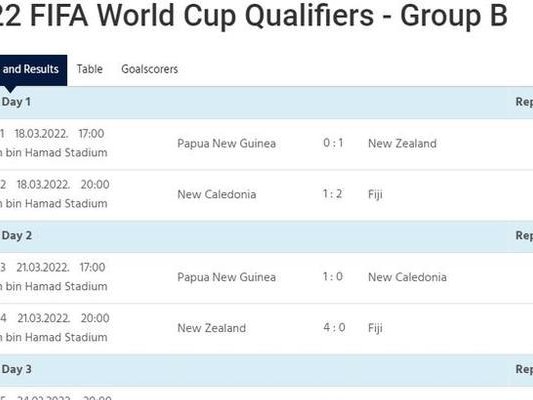This screenshot has width=533, height=400.
Task: Open the 1 : 0 score result
Action: [332, 277]
